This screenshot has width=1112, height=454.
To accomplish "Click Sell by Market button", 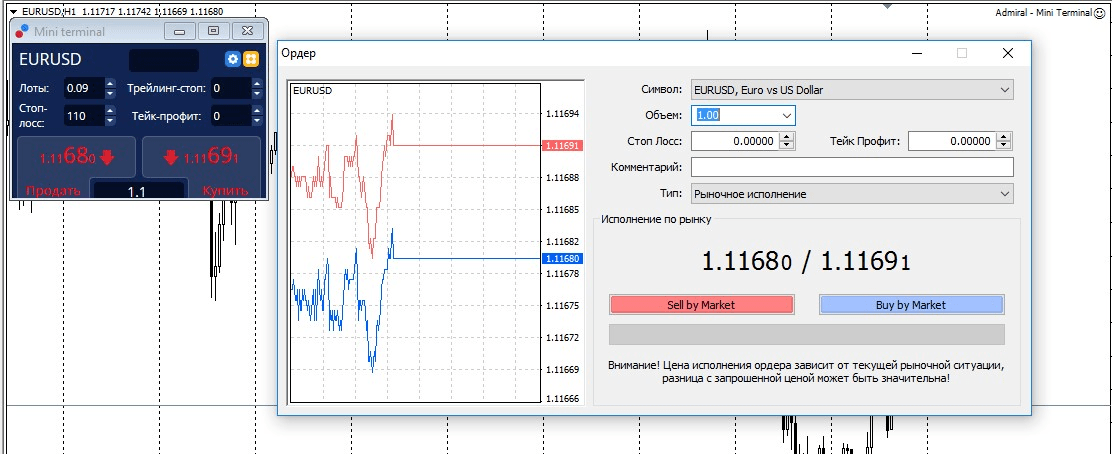I will click(701, 305).
